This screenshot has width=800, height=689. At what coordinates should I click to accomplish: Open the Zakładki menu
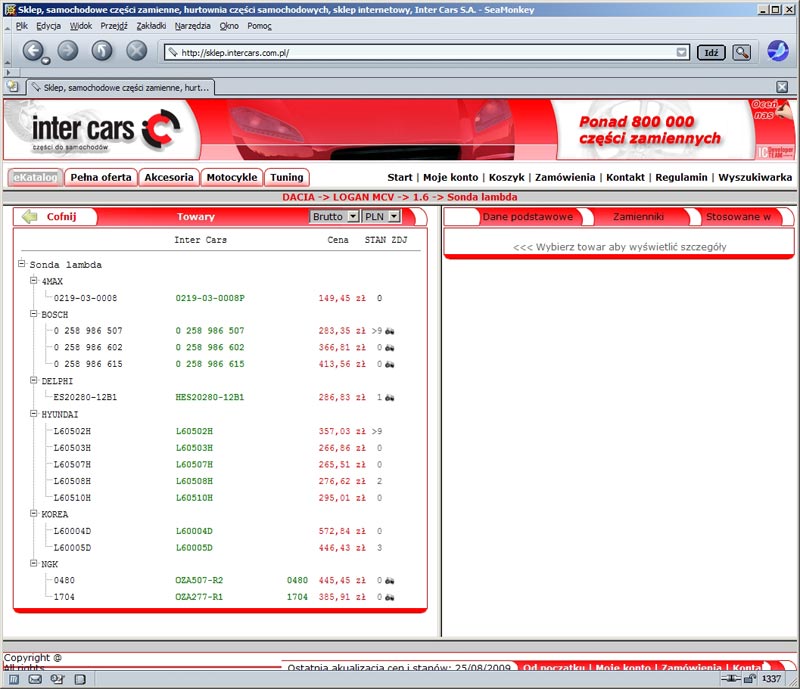(x=151, y=26)
